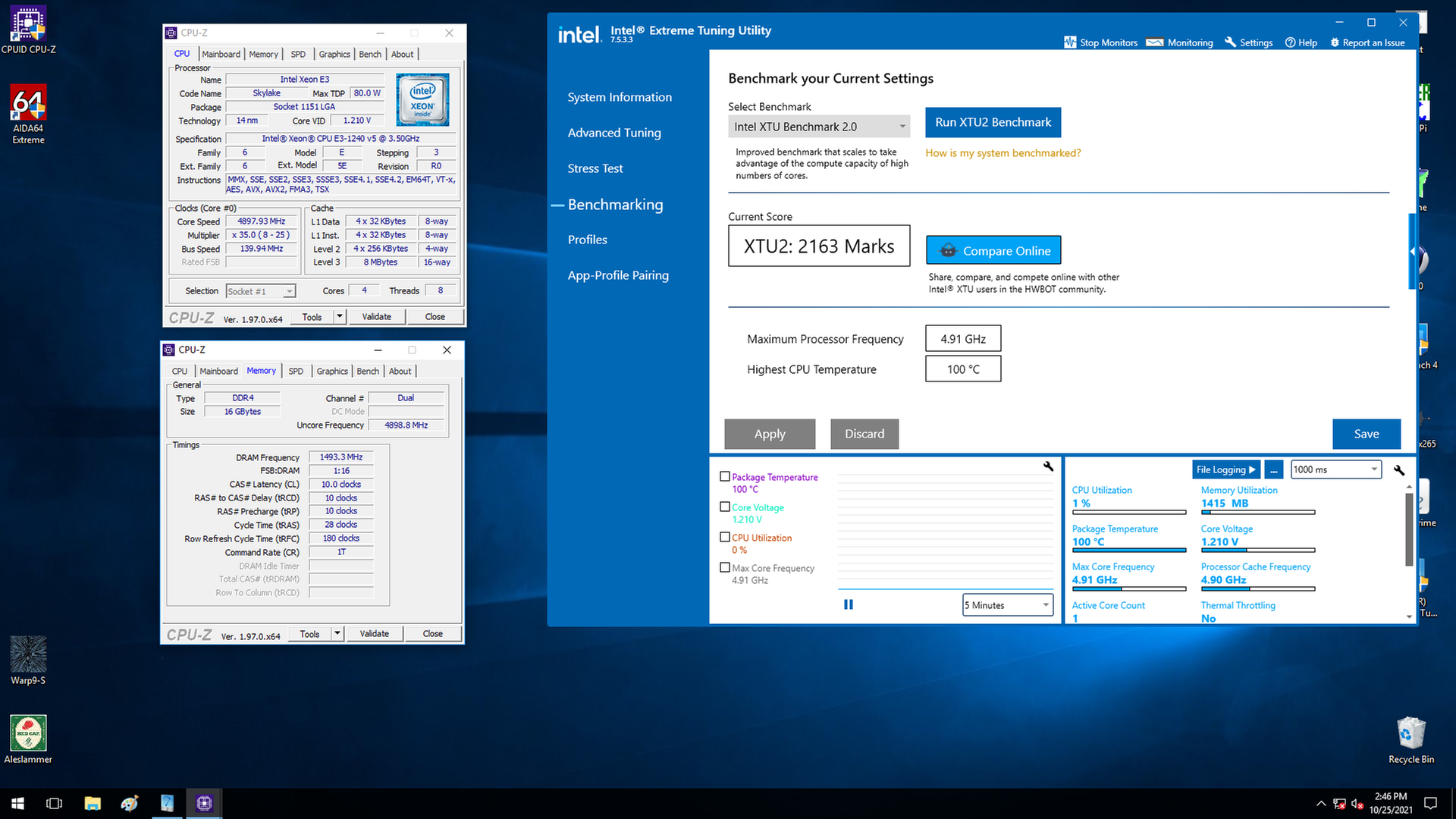Screen dimensions: 1456x819
Task: Open Monitoring in XTU header
Action: 1179,42
